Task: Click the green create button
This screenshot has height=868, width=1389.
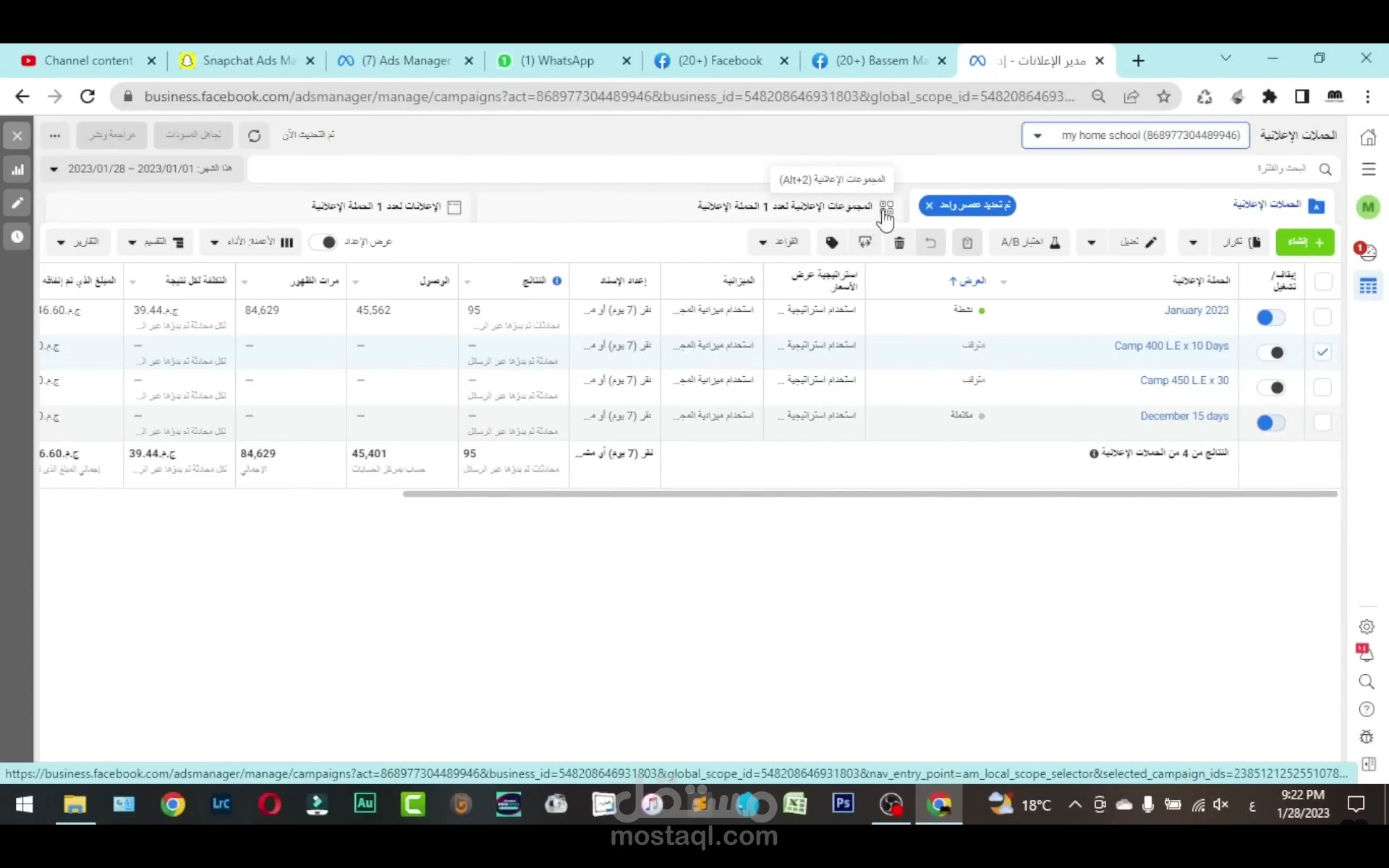Action: click(x=1305, y=242)
